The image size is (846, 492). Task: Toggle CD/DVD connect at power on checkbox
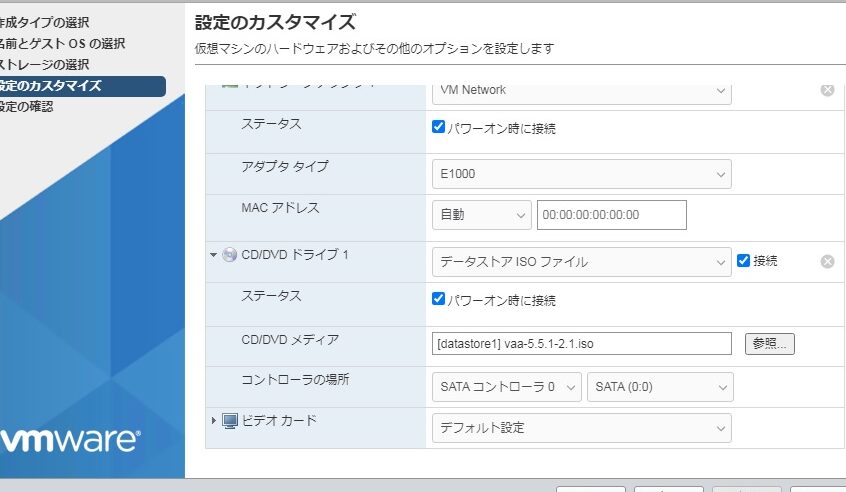click(438, 299)
